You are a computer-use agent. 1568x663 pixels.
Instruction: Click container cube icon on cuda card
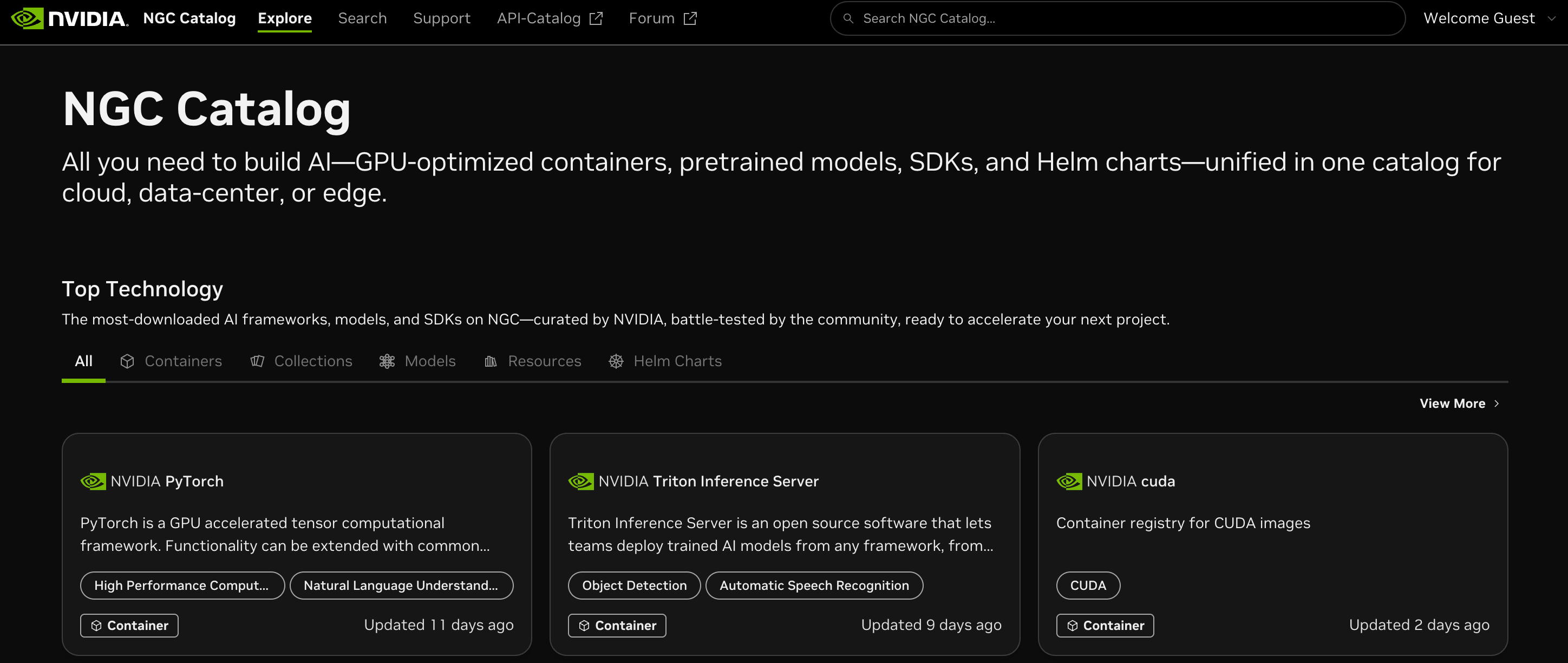click(x=1072, y=625)
